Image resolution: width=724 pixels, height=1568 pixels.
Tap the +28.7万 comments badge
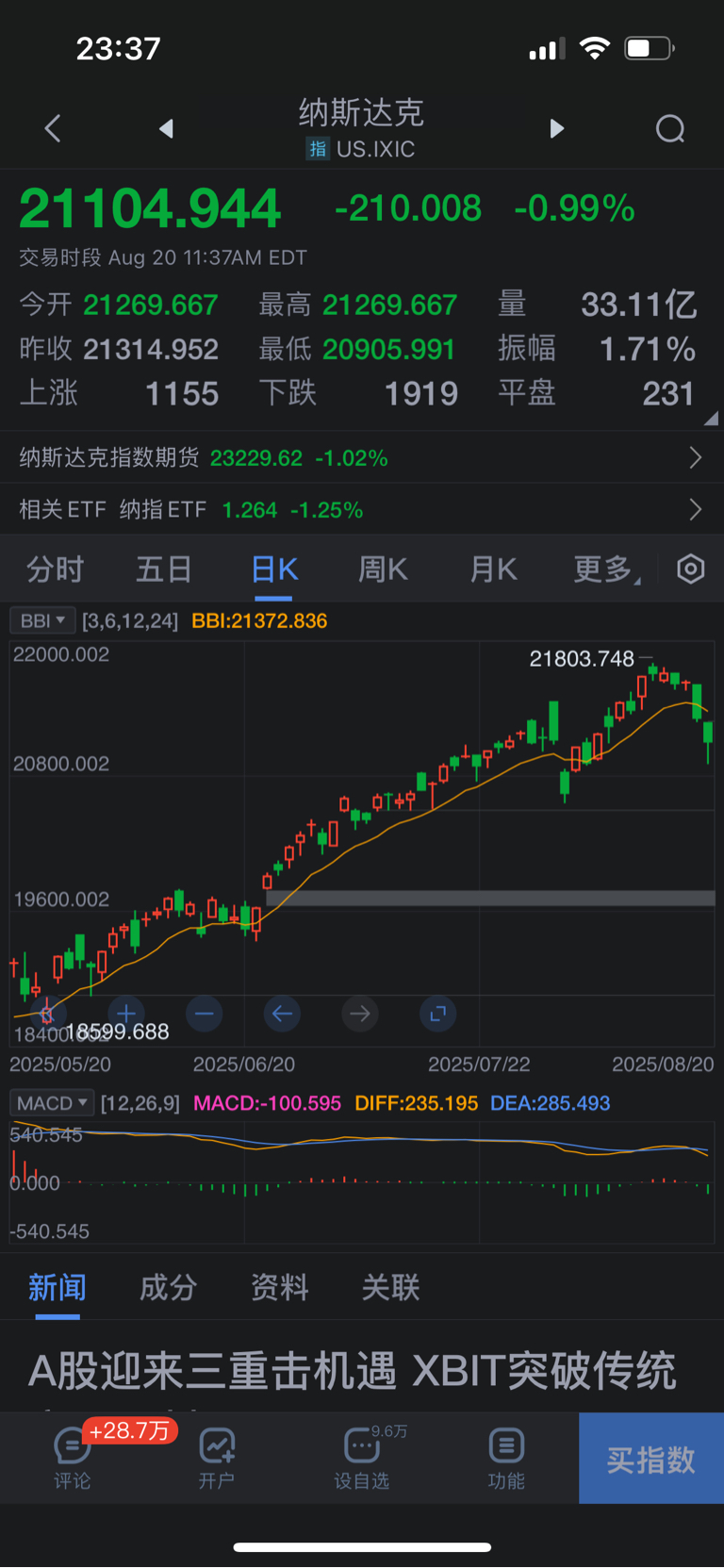pyautogui.click(x=129, y=1430)
